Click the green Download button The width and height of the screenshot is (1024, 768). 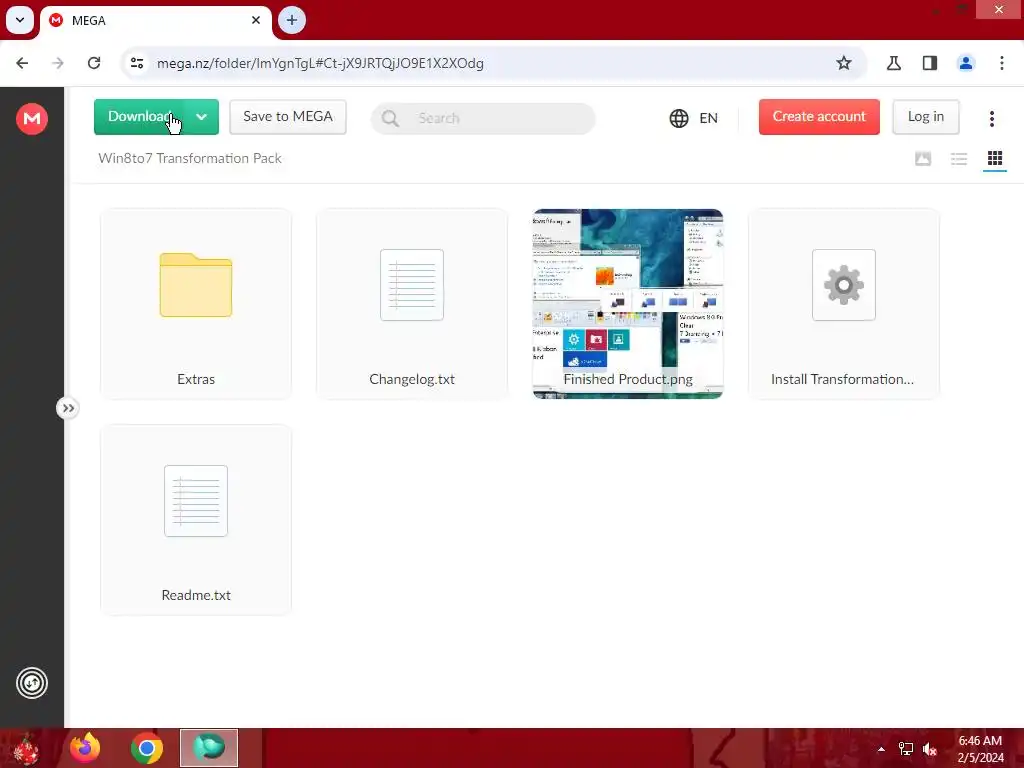[139, 117]
